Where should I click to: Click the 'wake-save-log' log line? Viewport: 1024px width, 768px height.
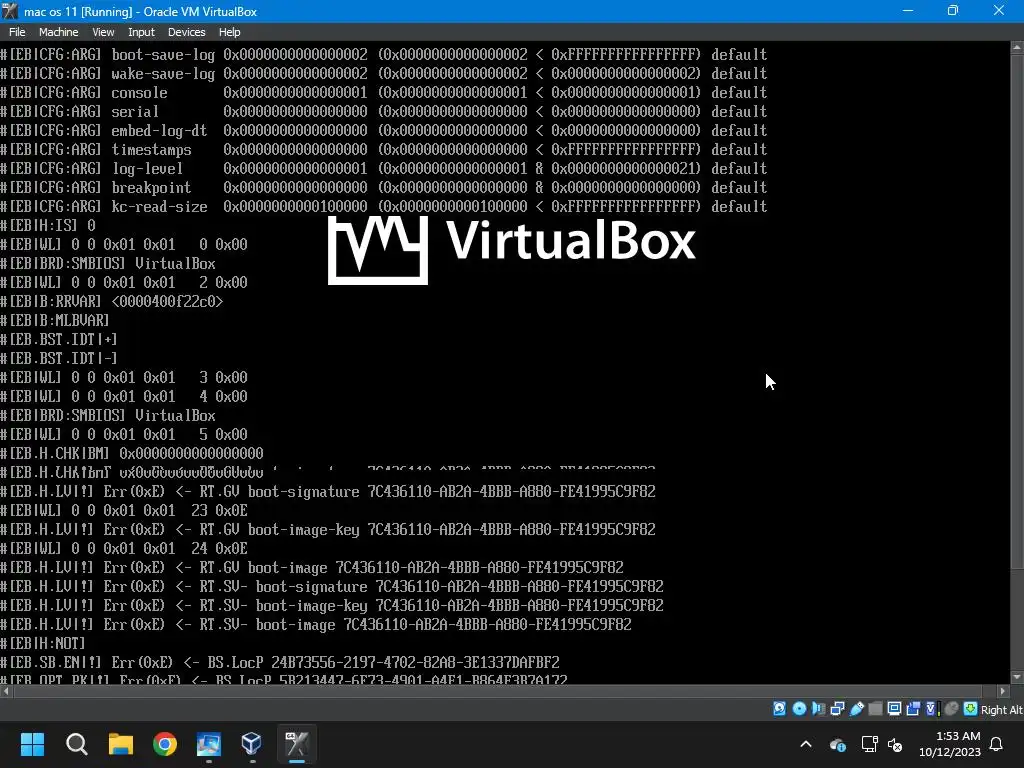tap(383, 73)
